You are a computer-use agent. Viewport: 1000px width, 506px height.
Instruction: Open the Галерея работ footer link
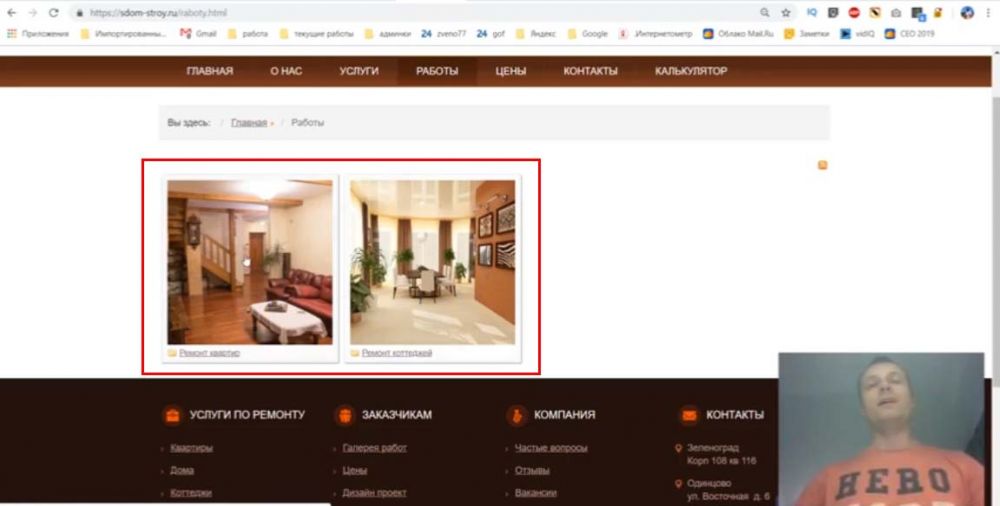tap(374, 448)
